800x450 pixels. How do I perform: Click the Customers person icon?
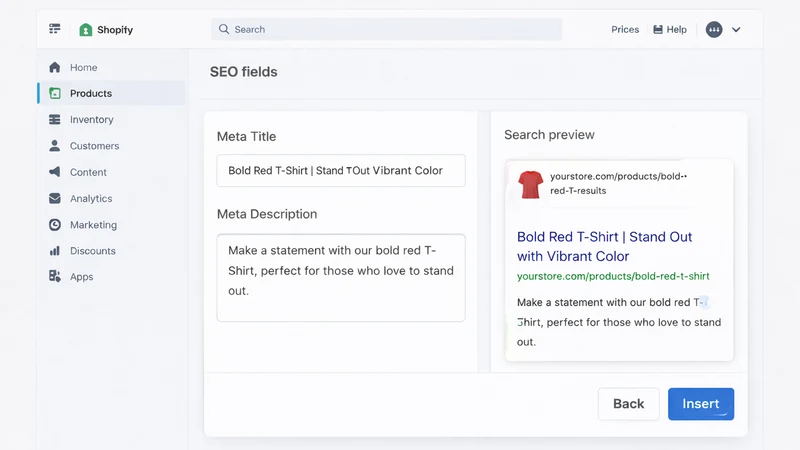[55, 146]
